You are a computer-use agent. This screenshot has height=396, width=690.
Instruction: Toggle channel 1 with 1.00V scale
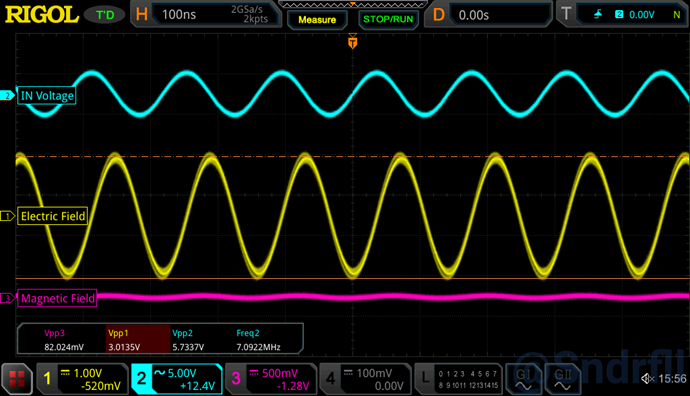click(82, 379)
